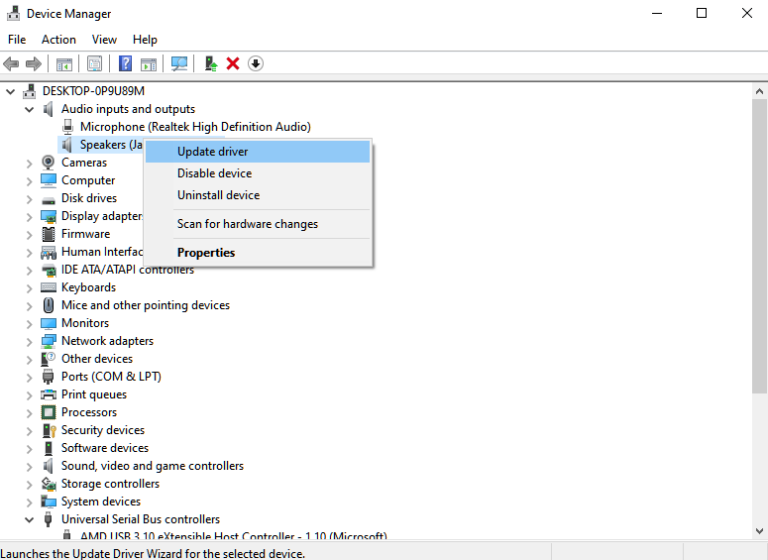Collapse the Universal Serial Bus controllers node

point(29,519)
